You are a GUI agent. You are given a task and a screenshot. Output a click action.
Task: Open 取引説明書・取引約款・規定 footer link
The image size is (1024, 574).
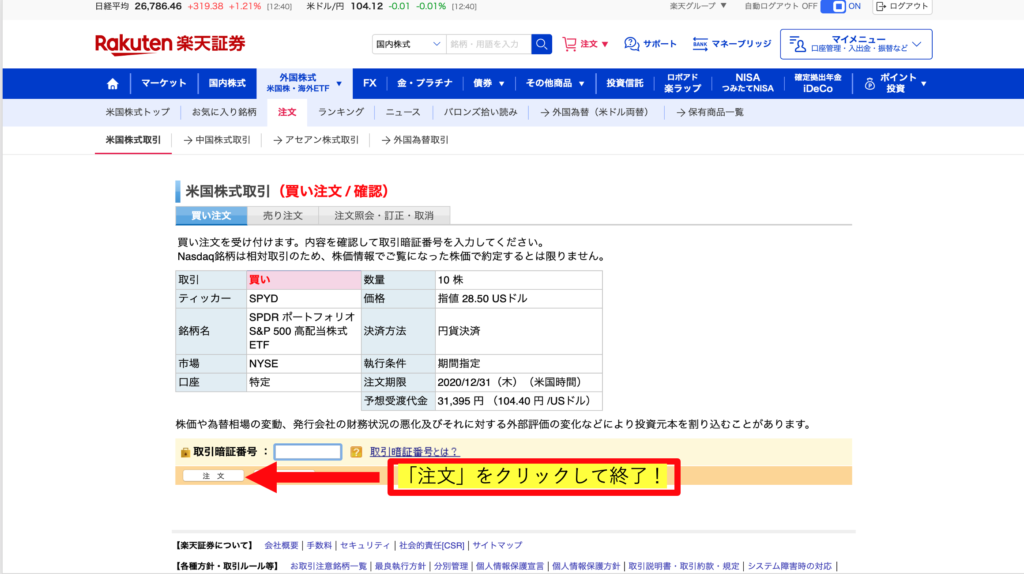click(x=684, y=566)
